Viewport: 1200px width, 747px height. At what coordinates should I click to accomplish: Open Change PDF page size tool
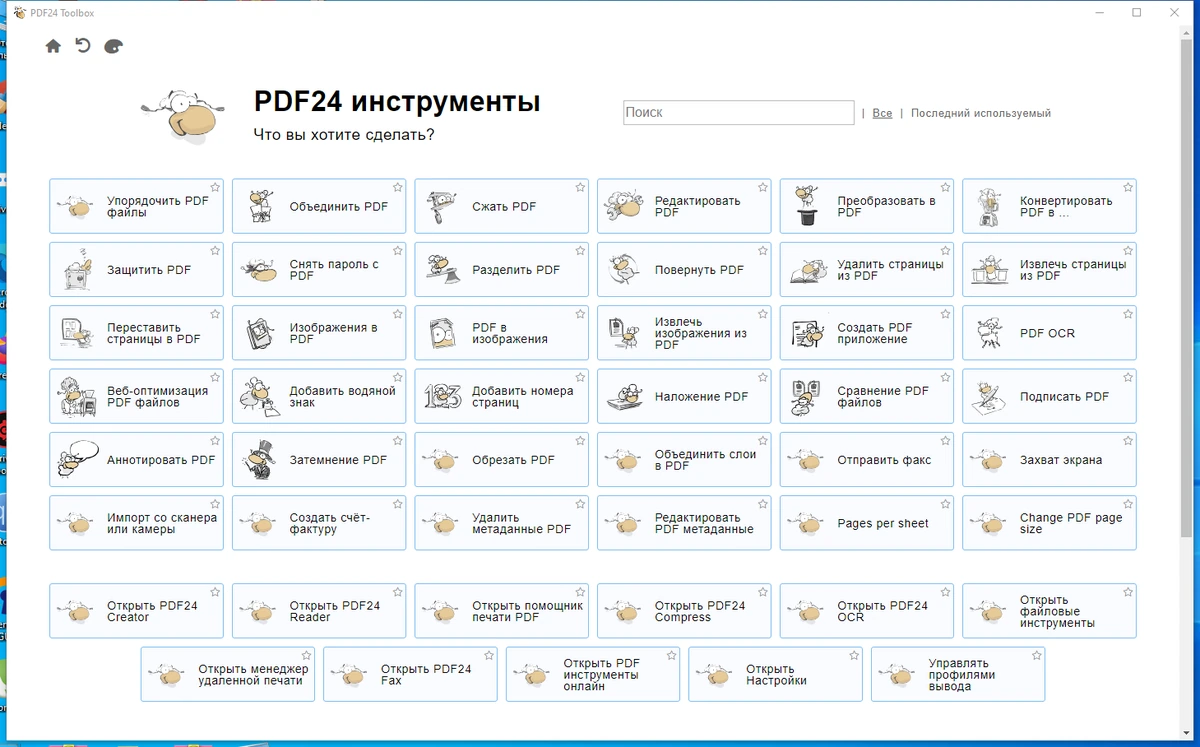pyautogui.click(x=1049, y=524)
